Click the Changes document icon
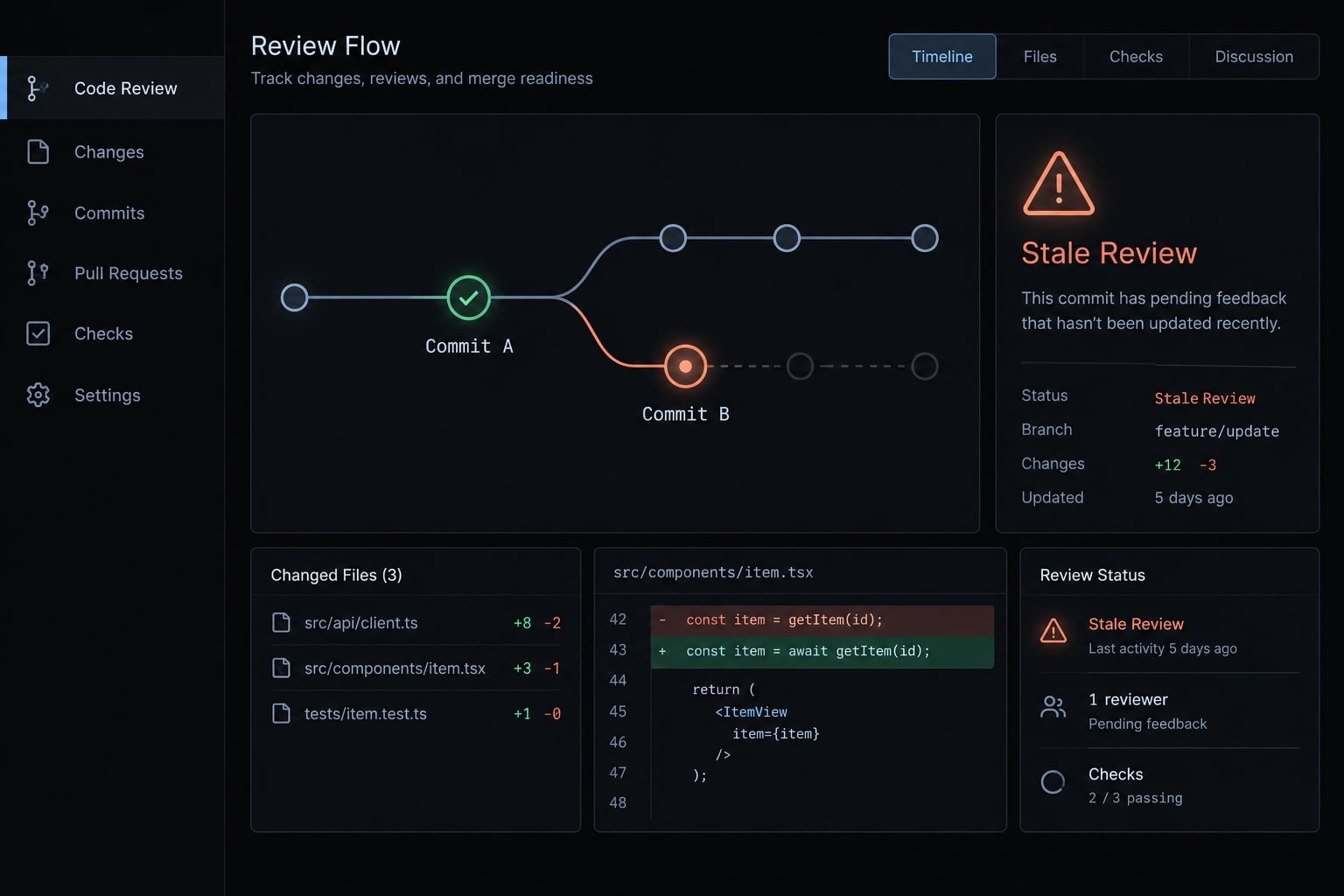The image size is (1344, 896). [x=38, y=151]
